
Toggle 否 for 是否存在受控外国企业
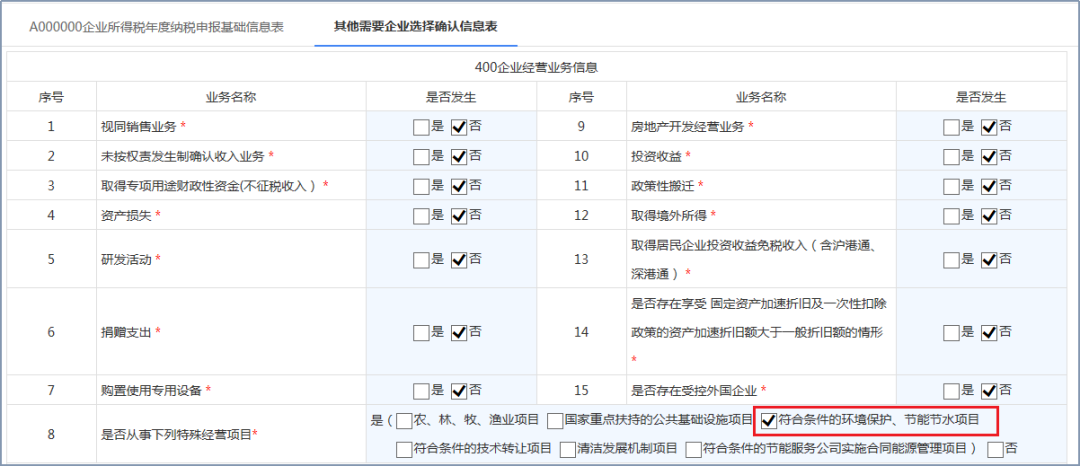989,391
